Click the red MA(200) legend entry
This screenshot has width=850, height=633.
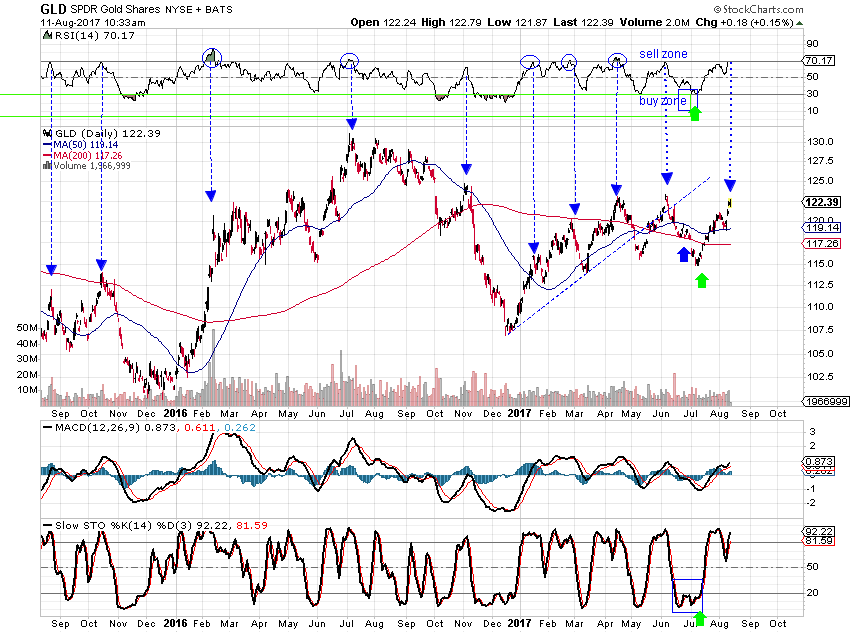(90, 156)
